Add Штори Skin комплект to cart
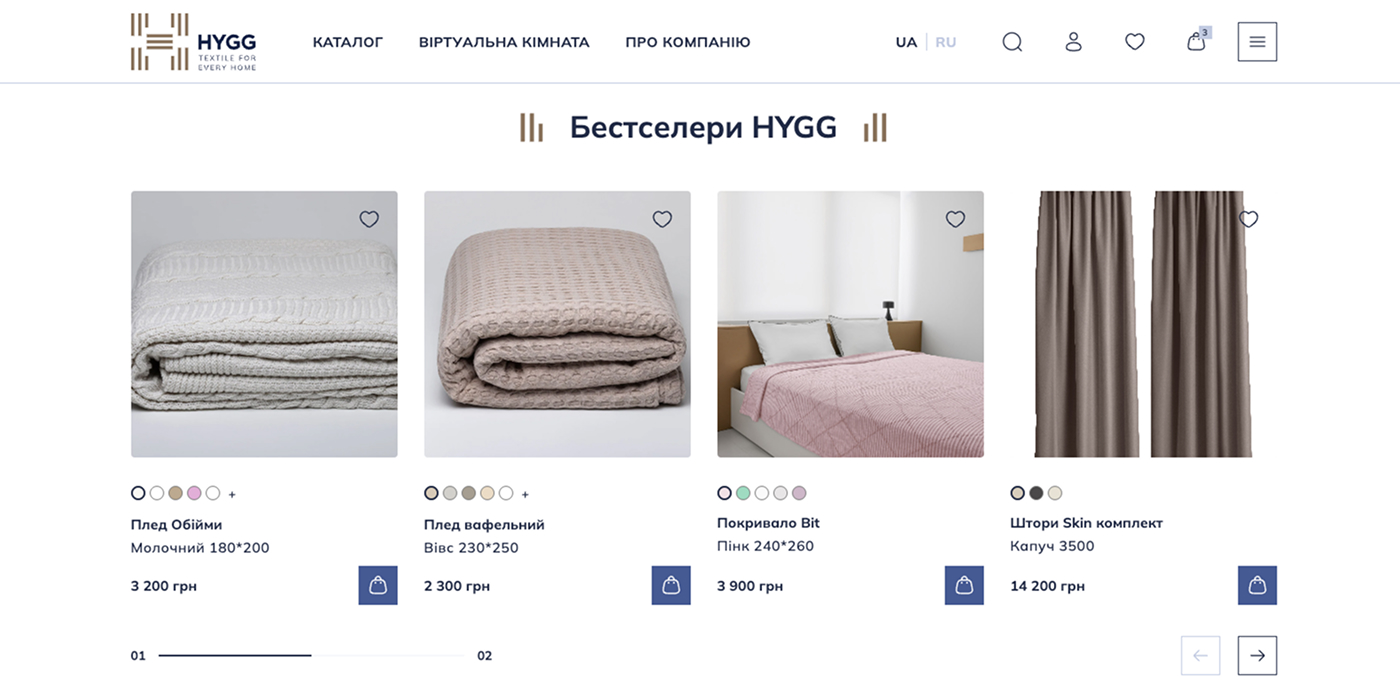 [1257, 585]
